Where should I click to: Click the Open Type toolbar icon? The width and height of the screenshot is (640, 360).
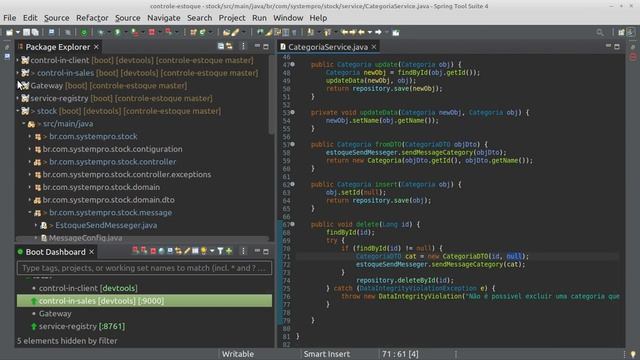click(x=226, y=32)
